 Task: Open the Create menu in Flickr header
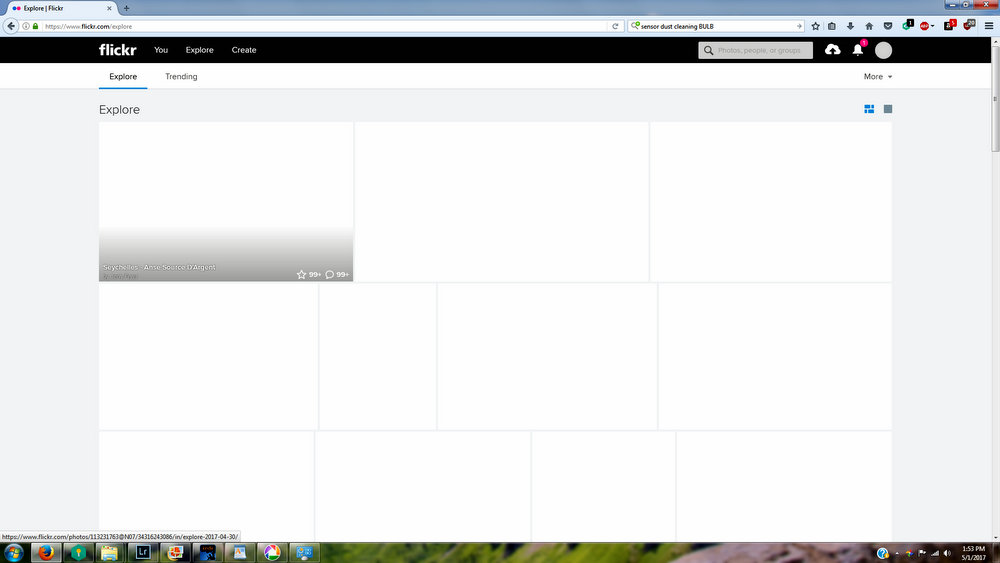[x=244, y=50]
